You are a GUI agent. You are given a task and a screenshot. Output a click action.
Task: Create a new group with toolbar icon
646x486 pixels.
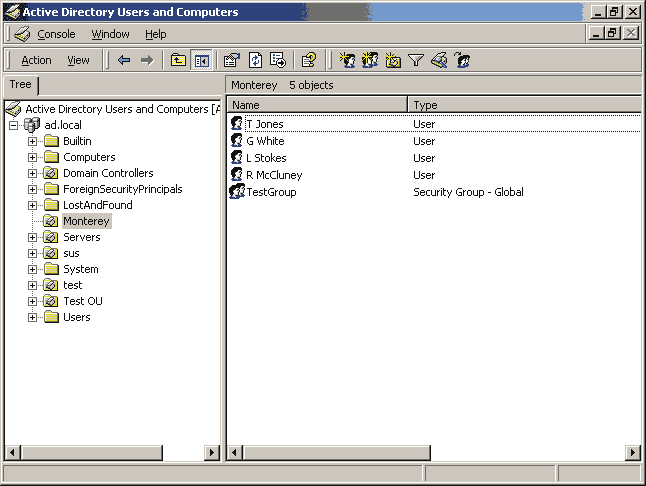[370, 60]
